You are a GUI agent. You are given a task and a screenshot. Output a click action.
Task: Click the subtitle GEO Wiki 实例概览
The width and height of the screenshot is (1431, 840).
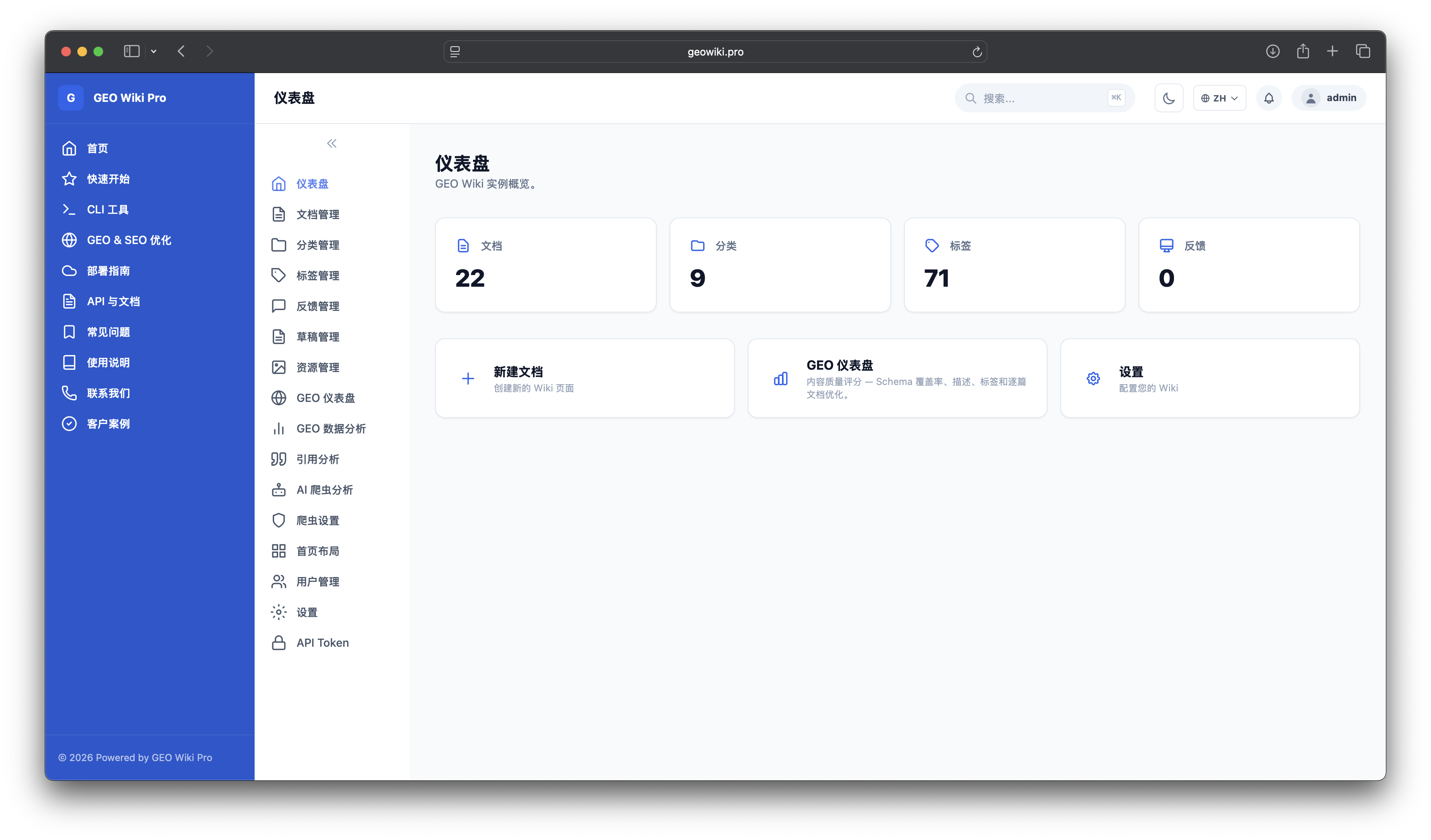[x=487, y=184]
